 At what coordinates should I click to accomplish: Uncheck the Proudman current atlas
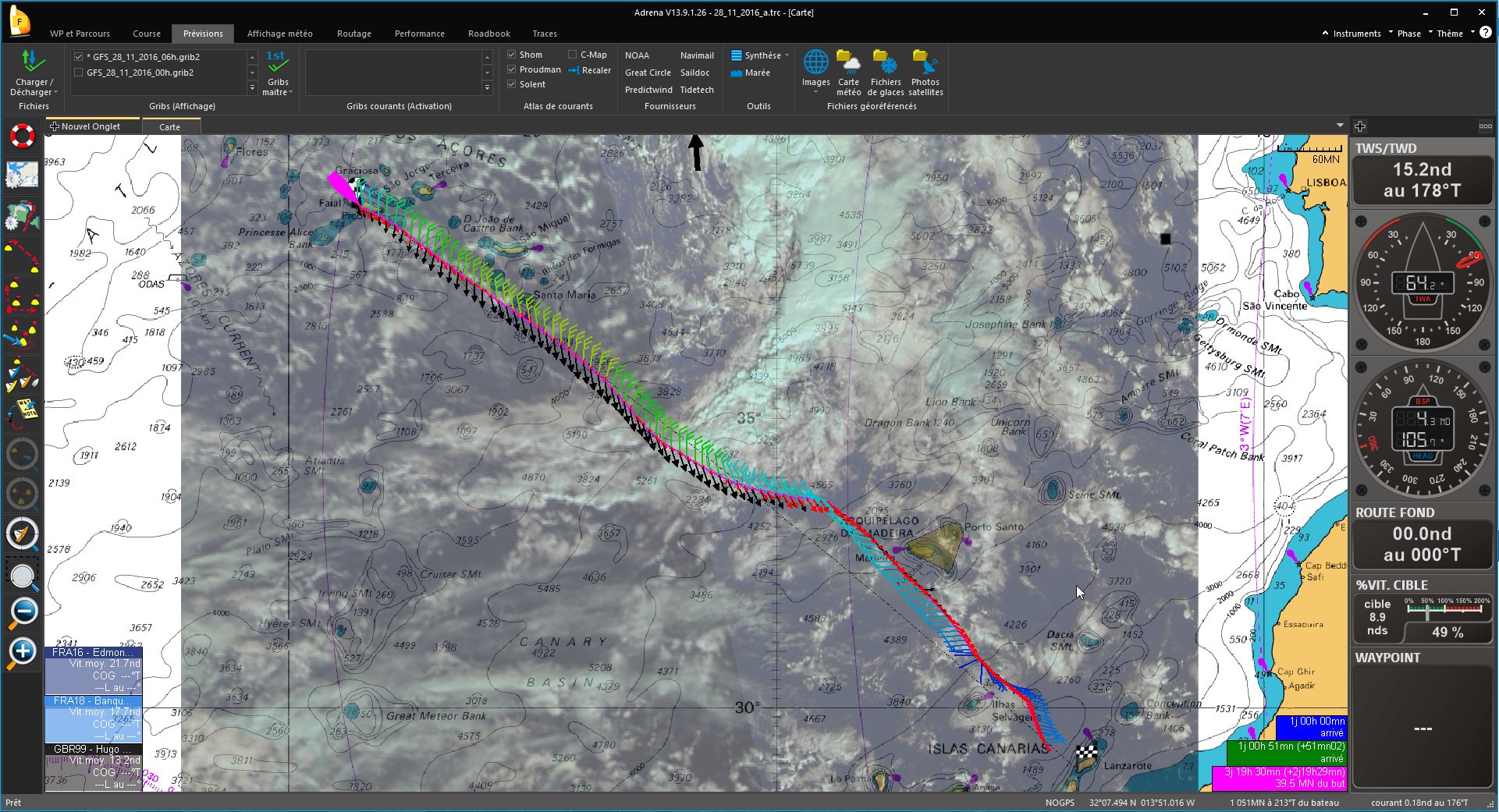512,69
